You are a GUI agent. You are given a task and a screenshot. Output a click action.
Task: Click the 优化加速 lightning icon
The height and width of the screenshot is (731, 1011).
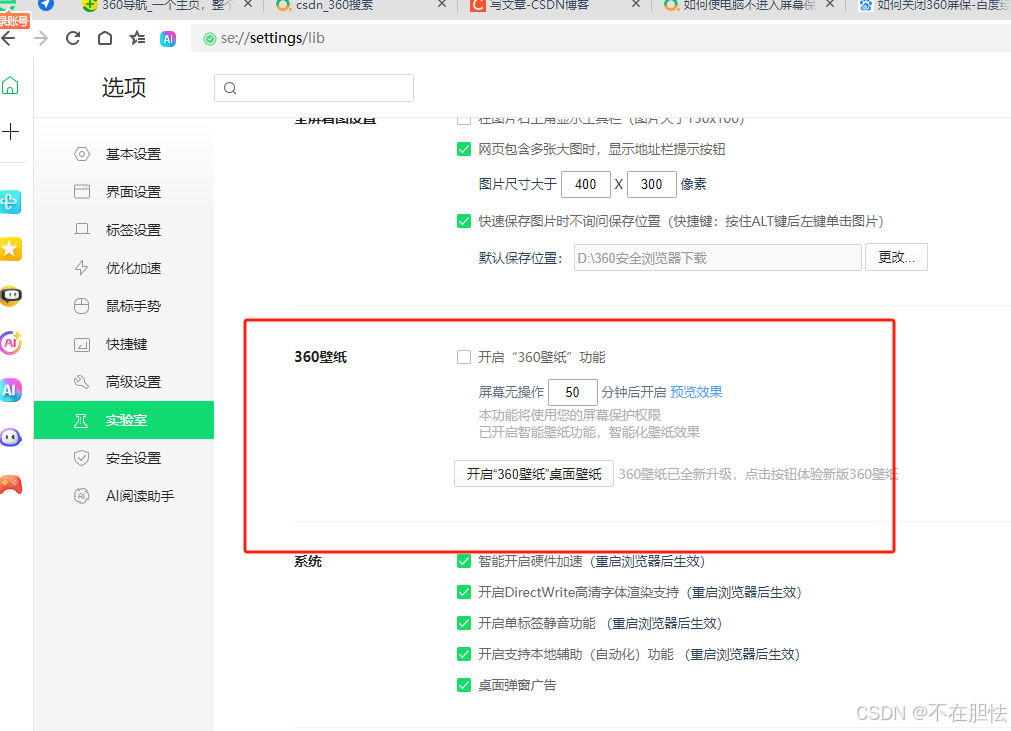pos(82,268)
